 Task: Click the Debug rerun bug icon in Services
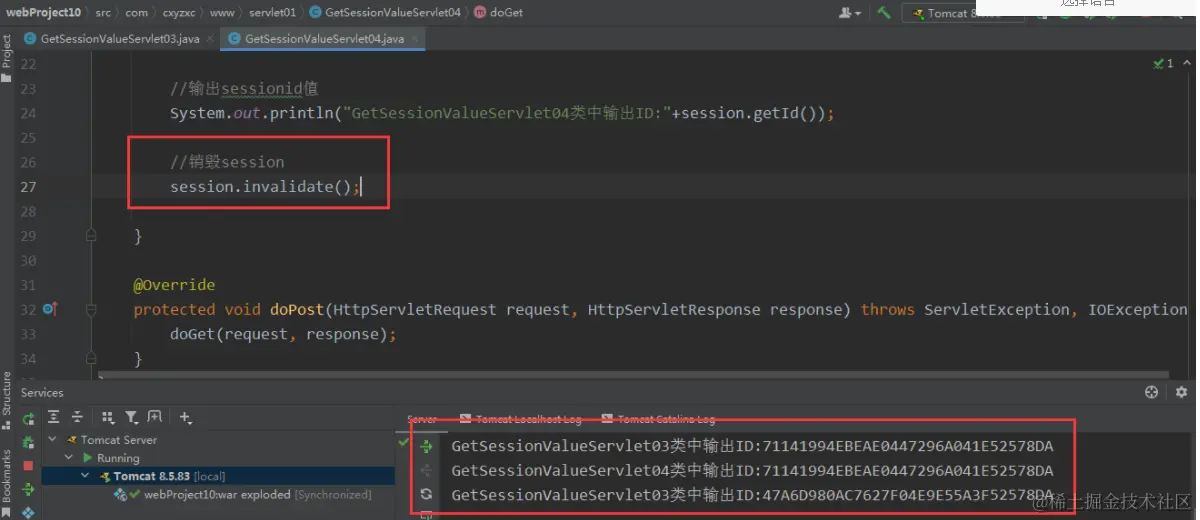[x=28, y=442]
